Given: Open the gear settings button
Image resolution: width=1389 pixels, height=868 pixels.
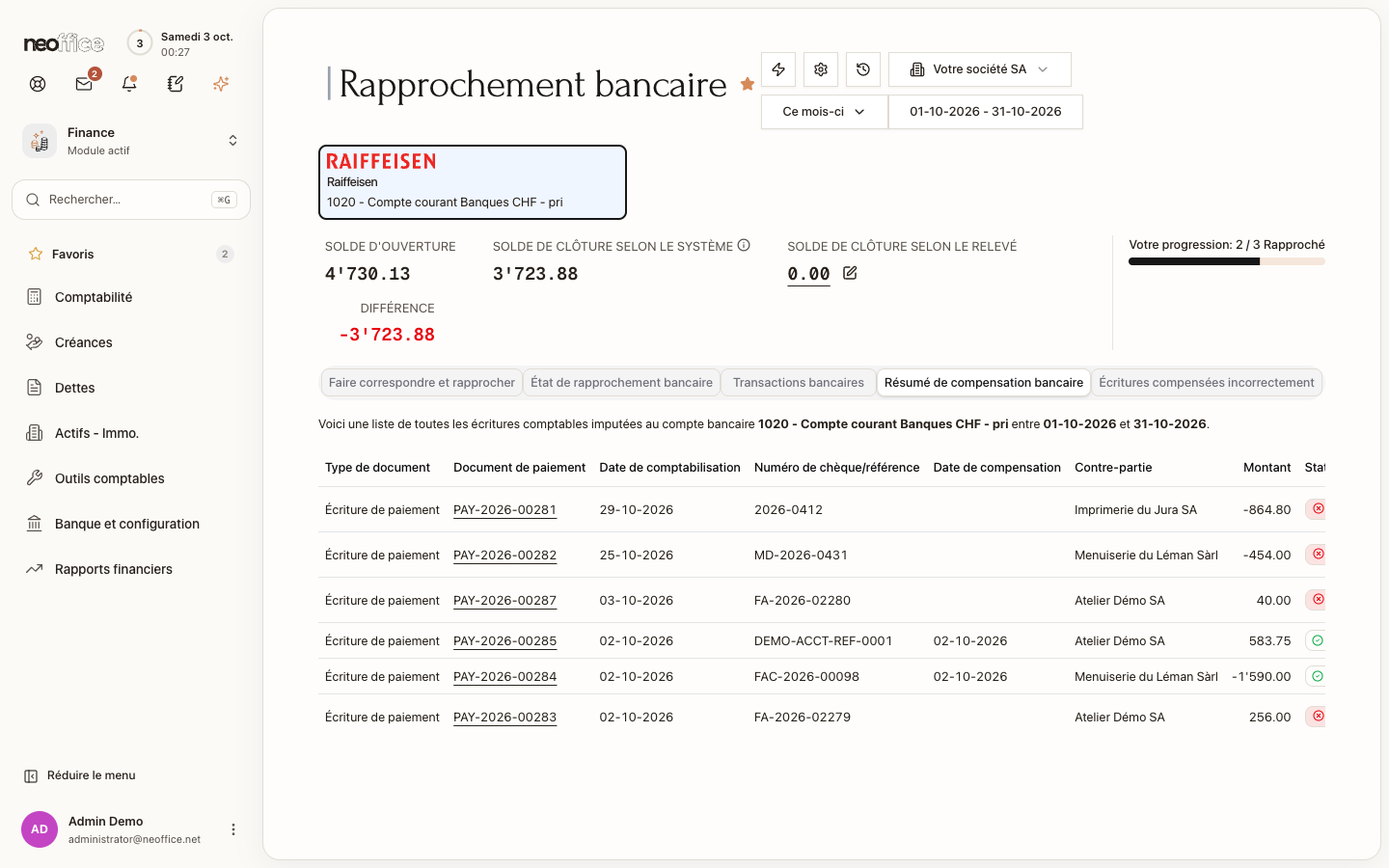Looking at the screenshot, I should click(x=821, y=69).
